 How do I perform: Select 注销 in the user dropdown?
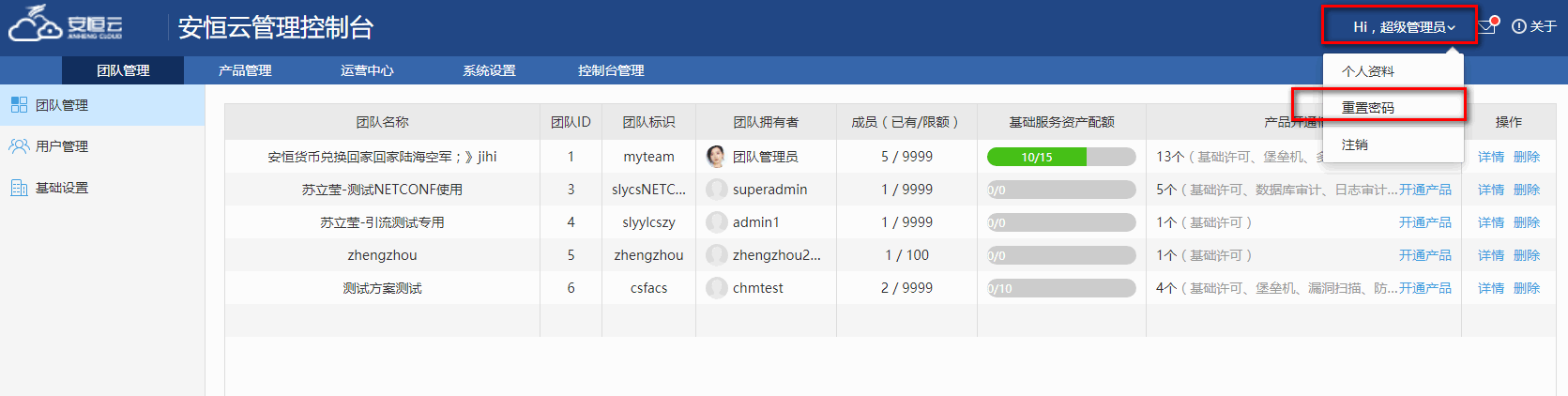pyautogui.click(x=1354, y=145)
